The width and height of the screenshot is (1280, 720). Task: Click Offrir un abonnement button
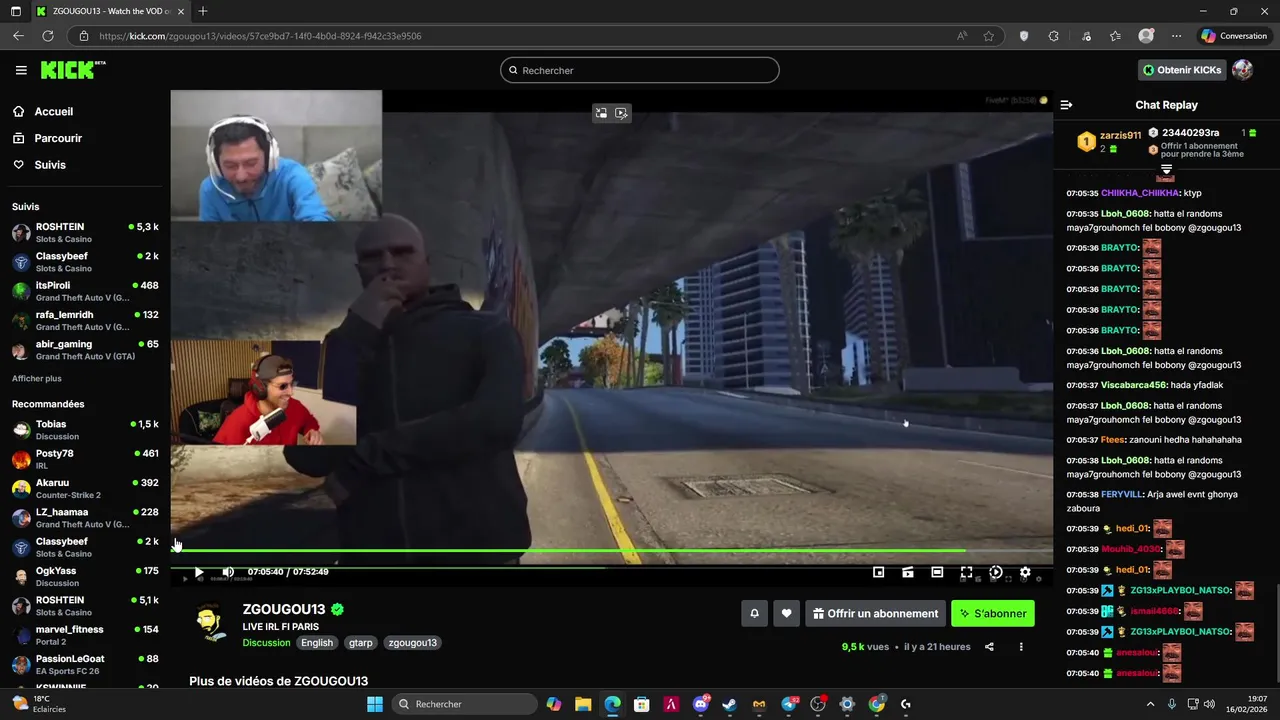pyautogui.click(x=876, y=614)
